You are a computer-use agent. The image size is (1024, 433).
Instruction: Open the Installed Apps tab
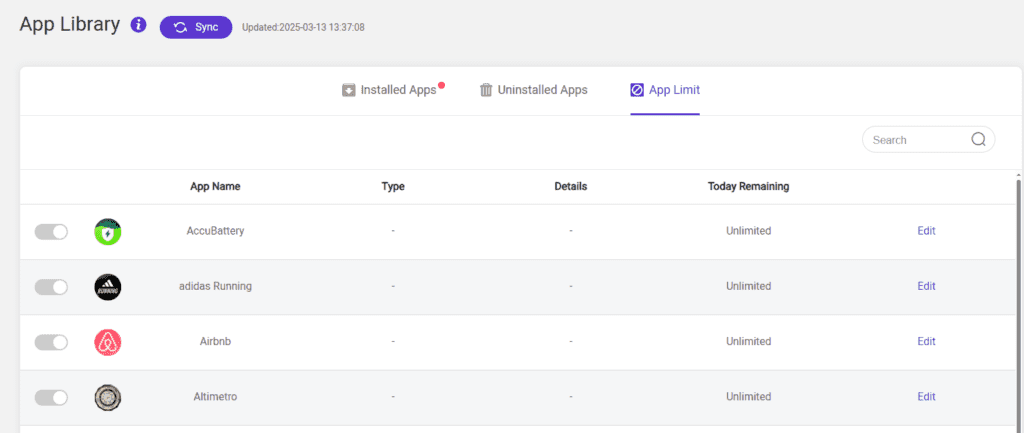391,90
